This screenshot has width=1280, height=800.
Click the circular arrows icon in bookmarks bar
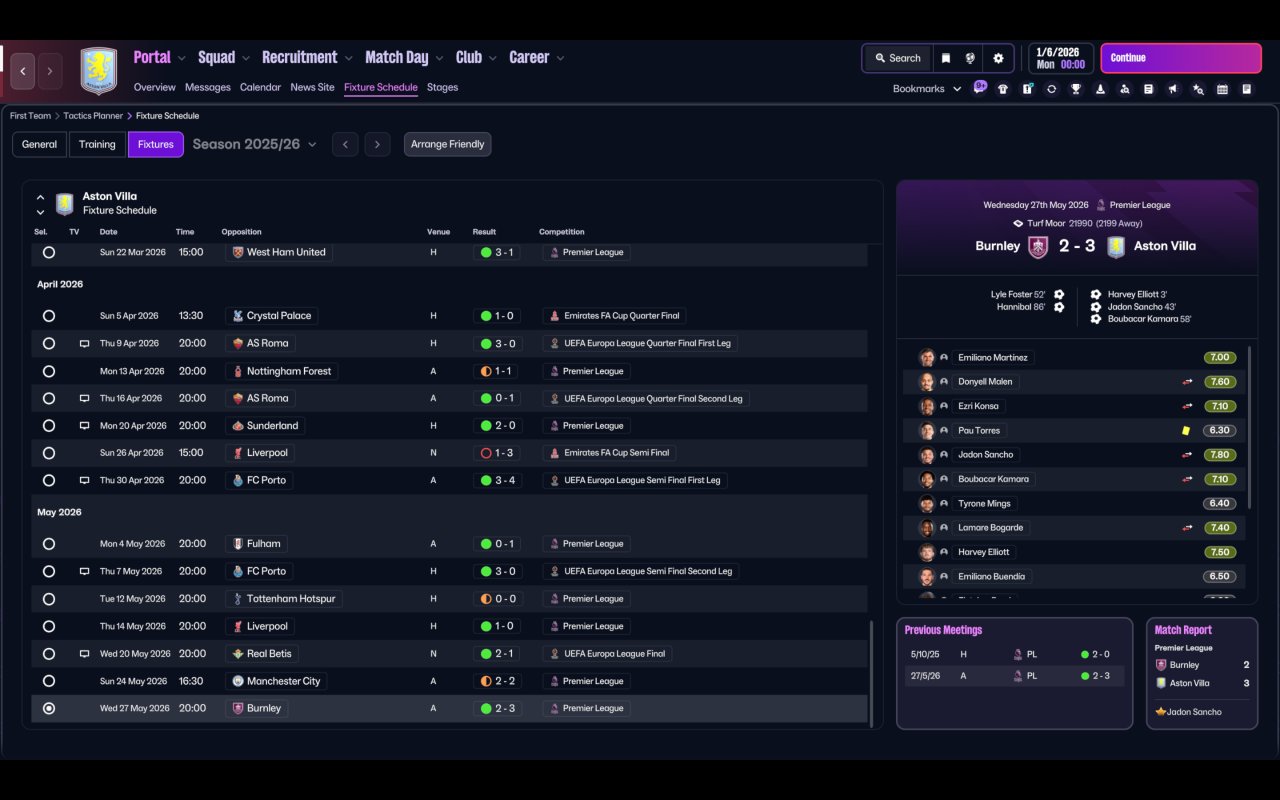pos(1051,89)
